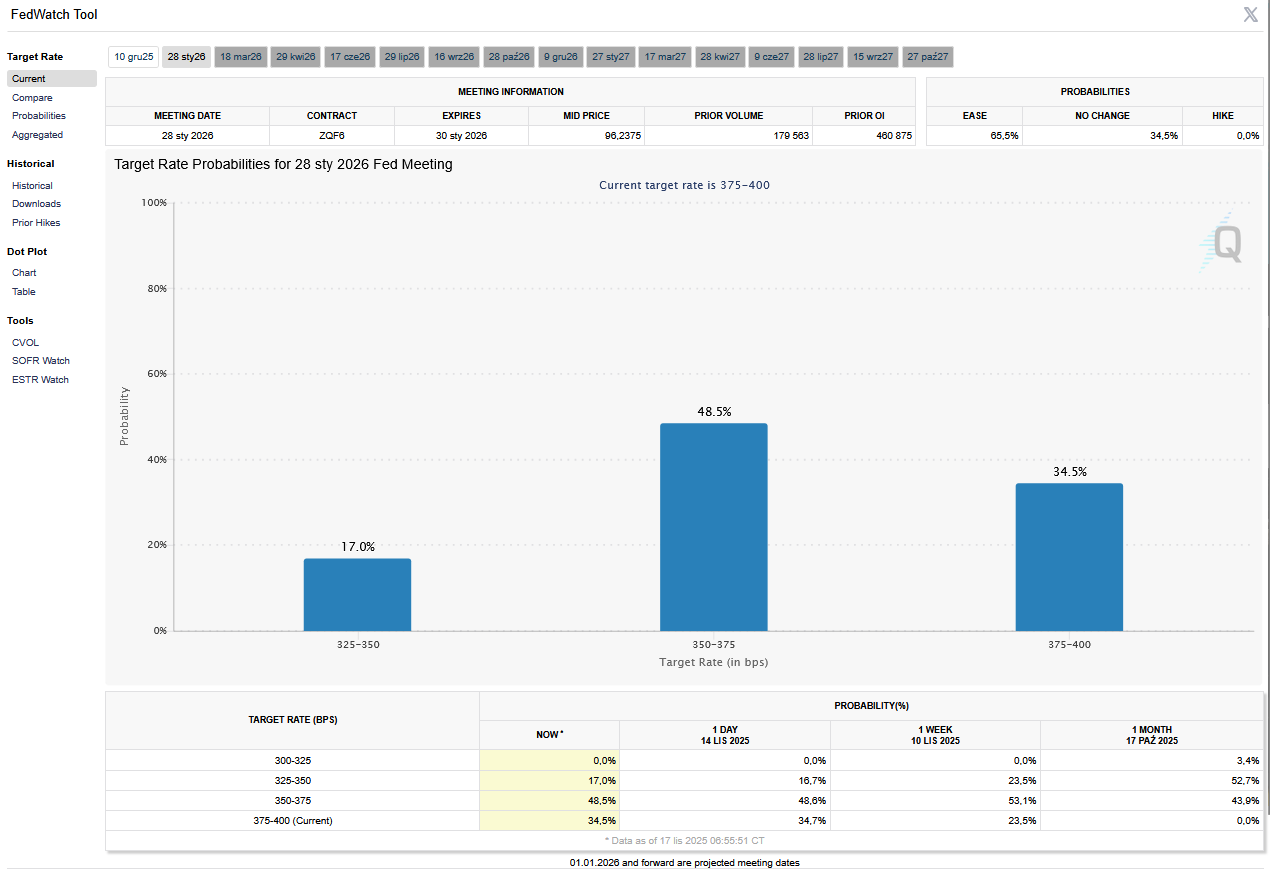Go to the Aggregated view
Screen dimensions: 1274x870
pos(37,135)
